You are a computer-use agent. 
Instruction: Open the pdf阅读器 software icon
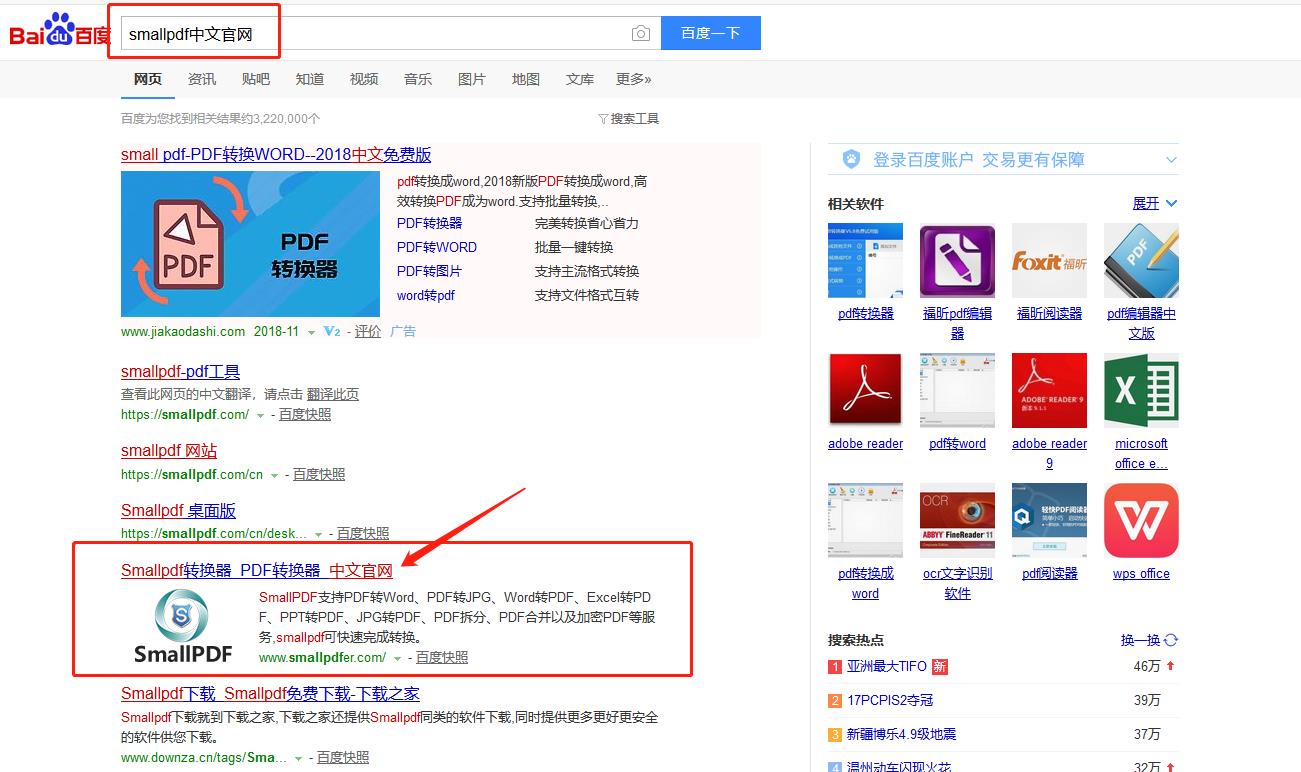coord(1049,520)
